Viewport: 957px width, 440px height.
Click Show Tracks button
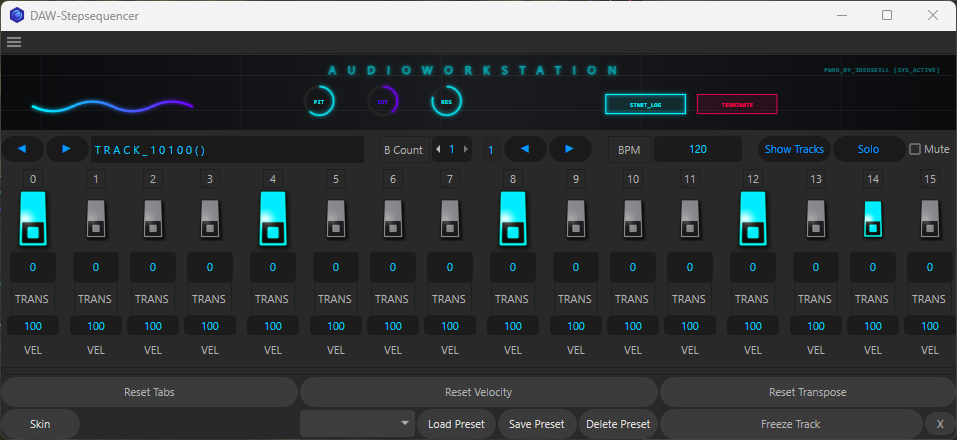(x=794, y=149)
